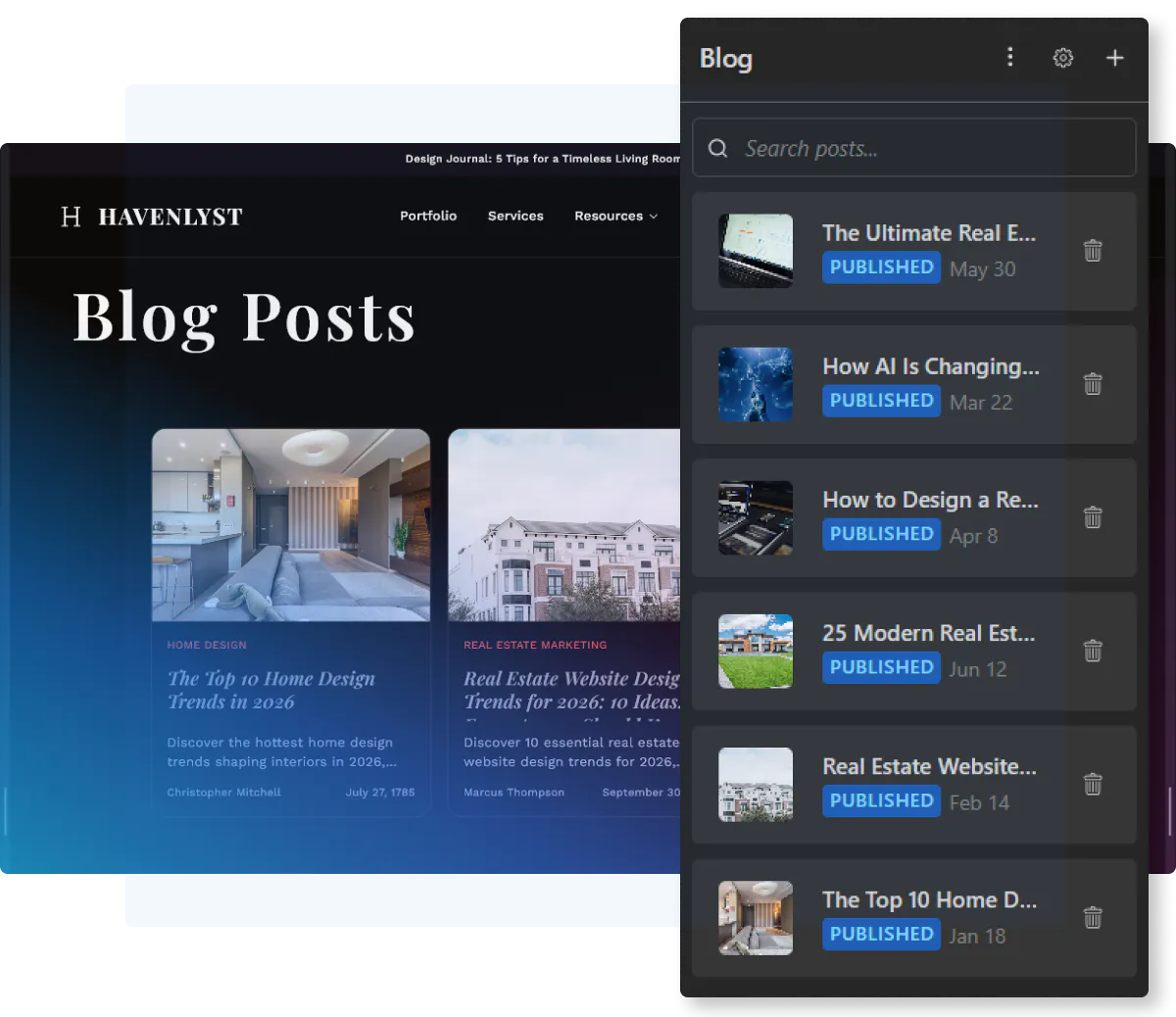Select the '25 Modern Real Est...' title

[929, 633]
